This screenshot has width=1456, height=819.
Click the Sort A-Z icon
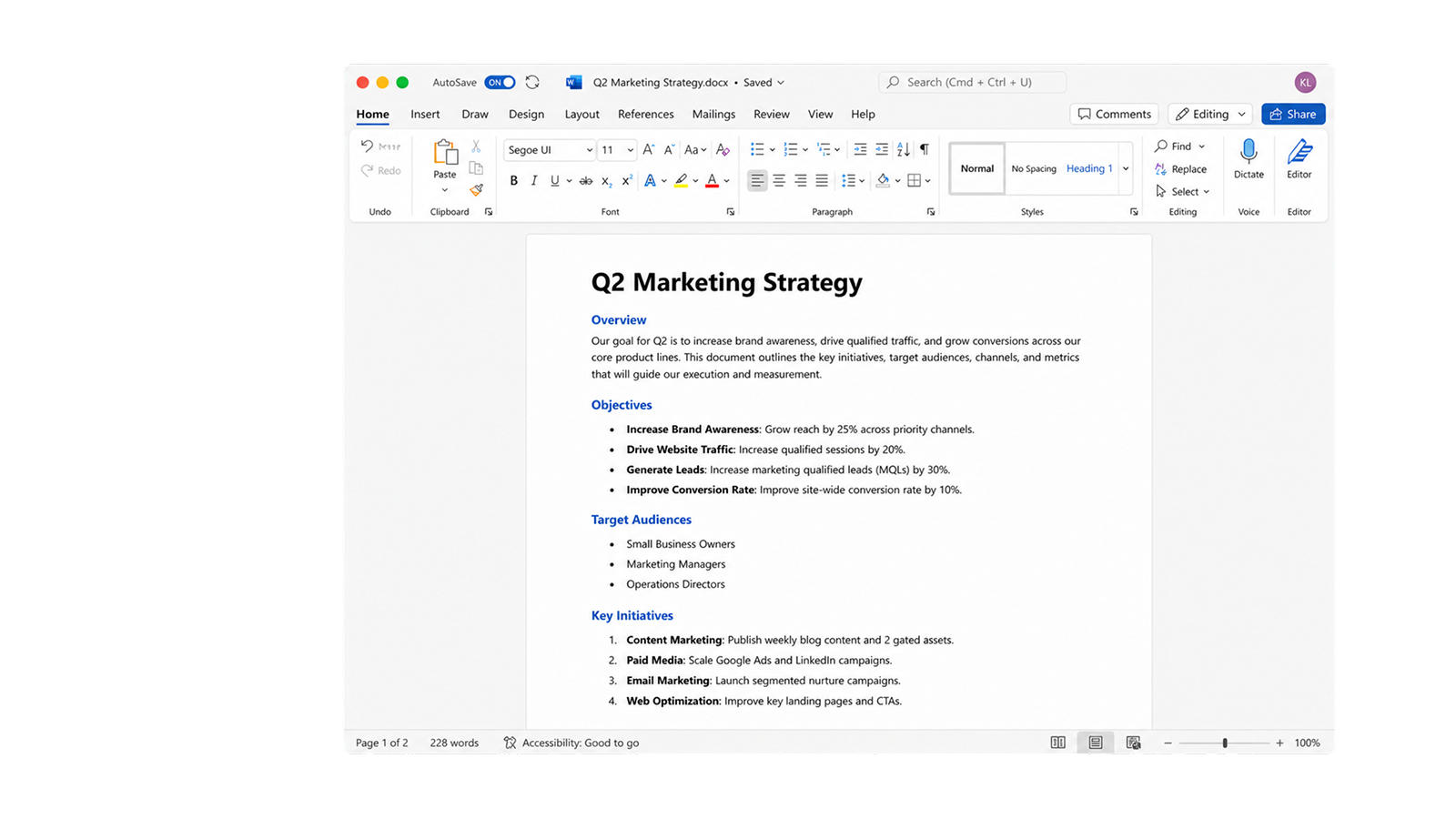[x=903, y=149]
